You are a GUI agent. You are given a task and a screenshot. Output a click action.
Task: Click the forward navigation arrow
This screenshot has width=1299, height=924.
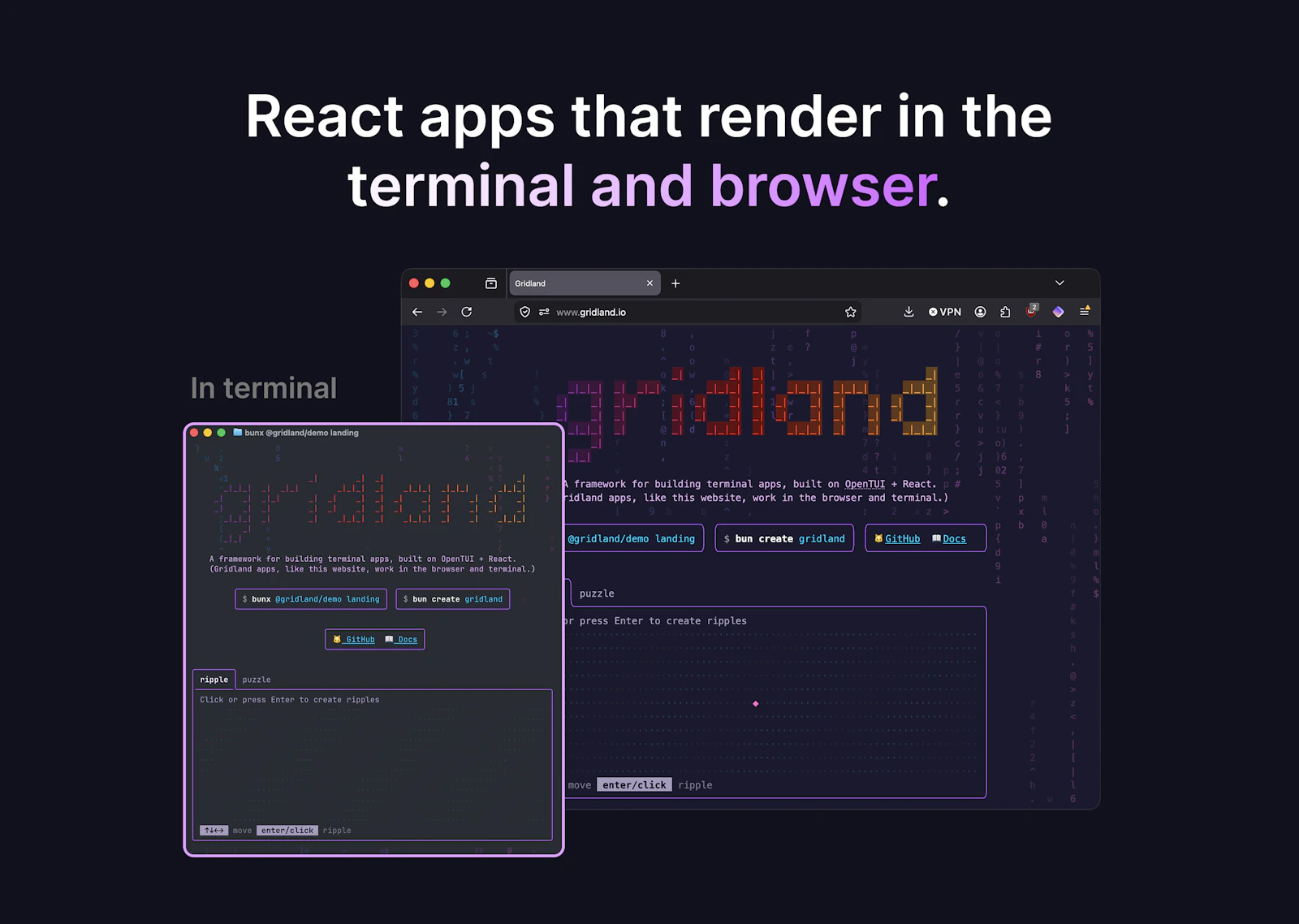coord(441,311)
